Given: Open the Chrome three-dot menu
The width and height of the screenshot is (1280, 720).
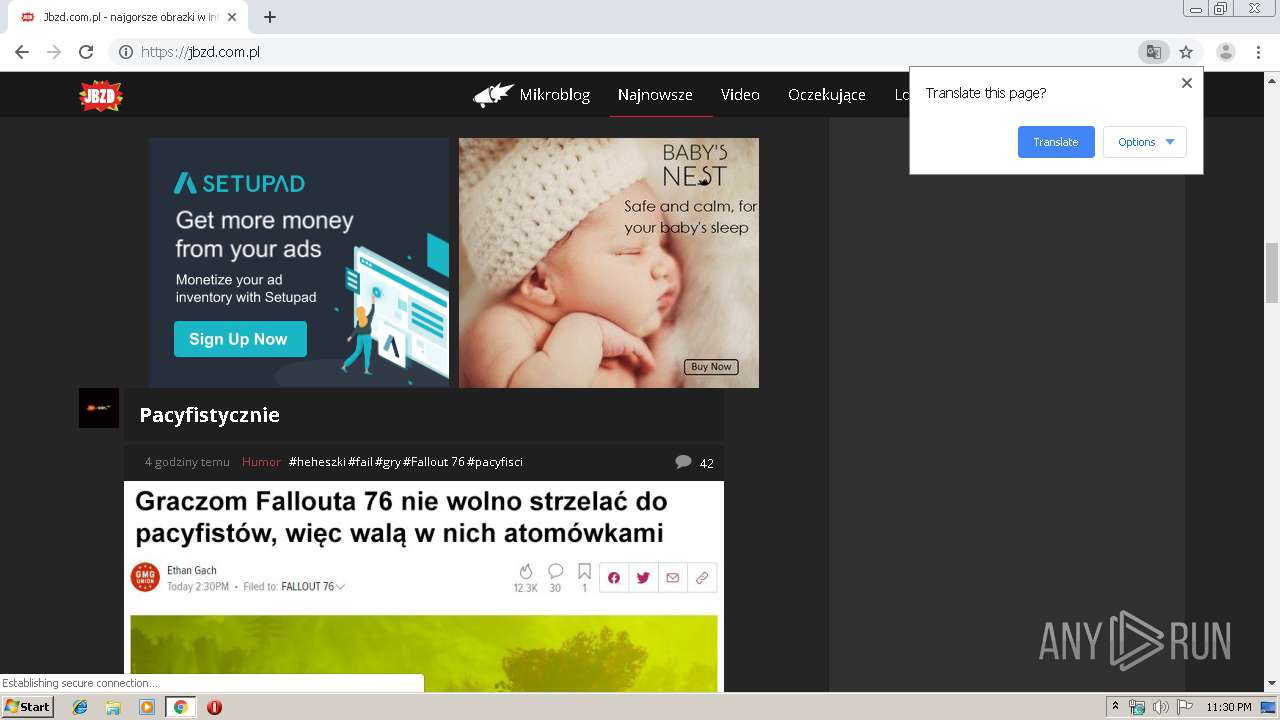Looking at the screenshot, I should [1258, 52].
